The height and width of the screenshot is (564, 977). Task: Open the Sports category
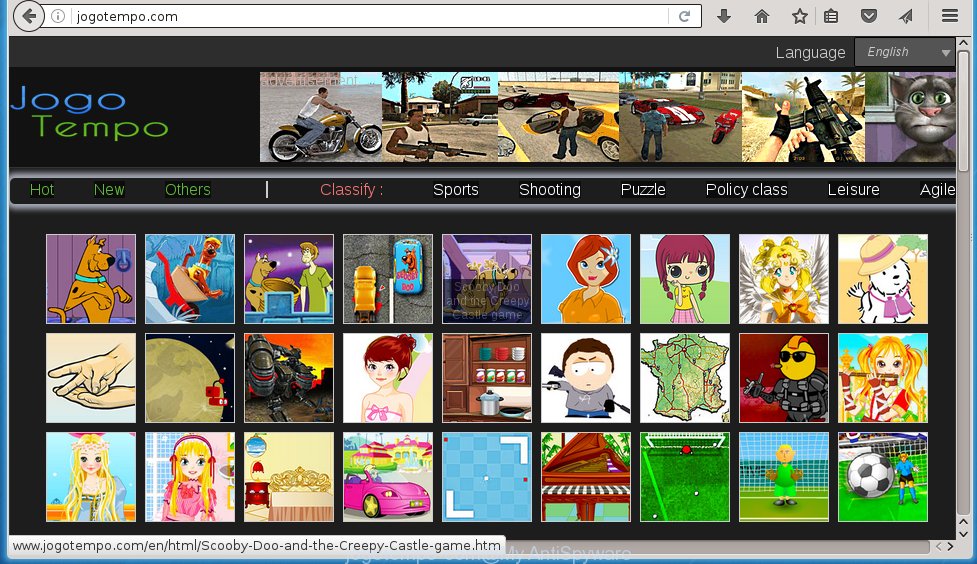tap(455, 189)
